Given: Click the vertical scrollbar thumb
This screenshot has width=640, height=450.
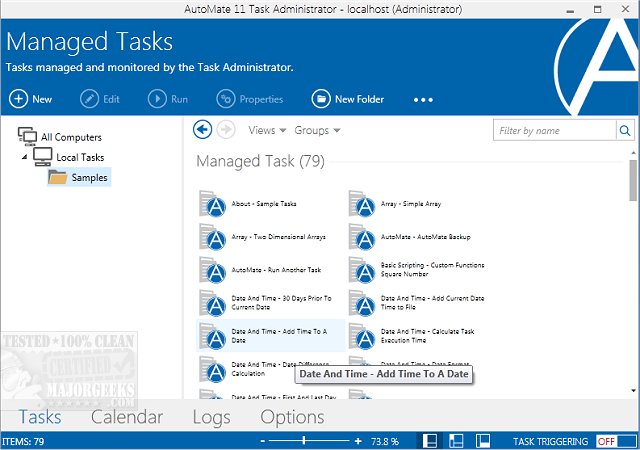Looking at the screenshot, I should (633, 180).
